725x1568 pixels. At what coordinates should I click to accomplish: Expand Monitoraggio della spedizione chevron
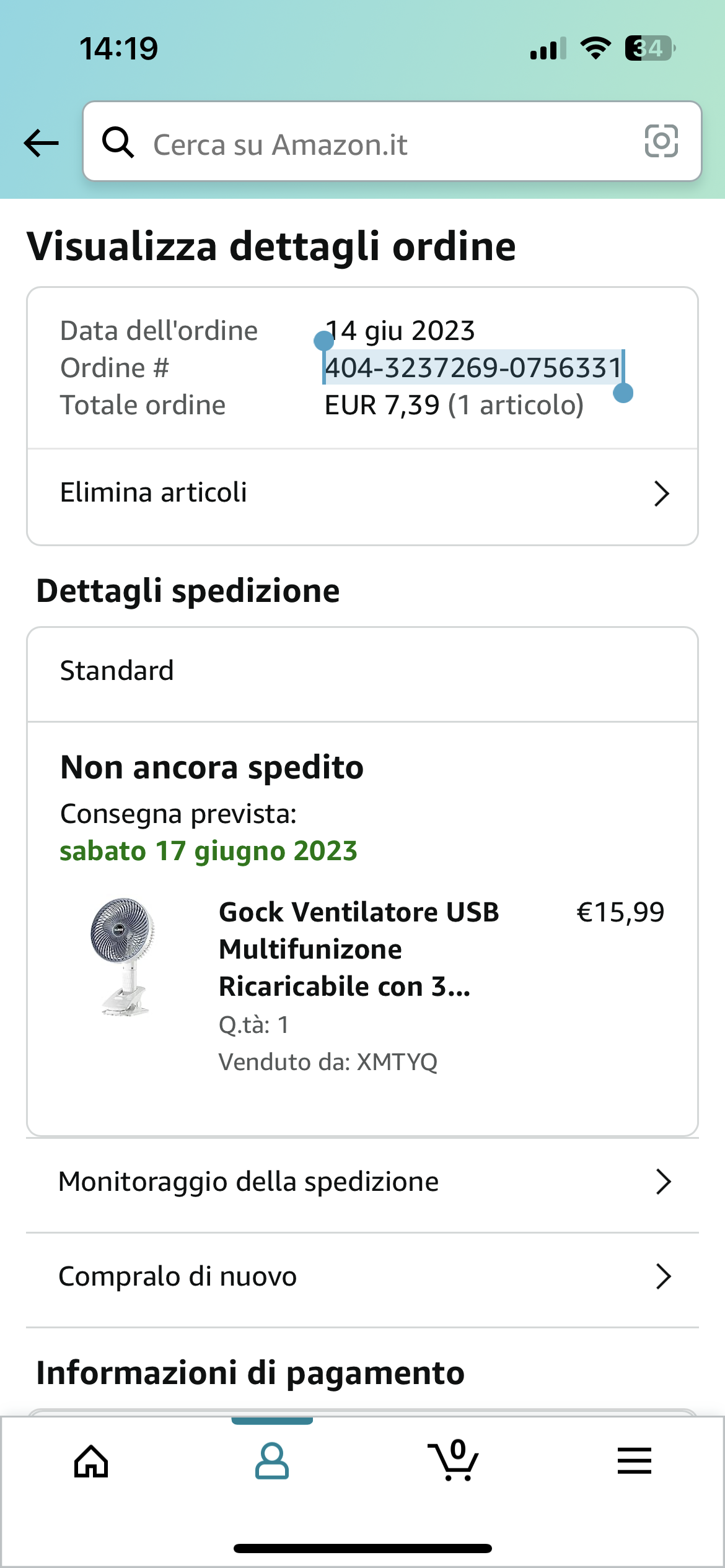663,1182
